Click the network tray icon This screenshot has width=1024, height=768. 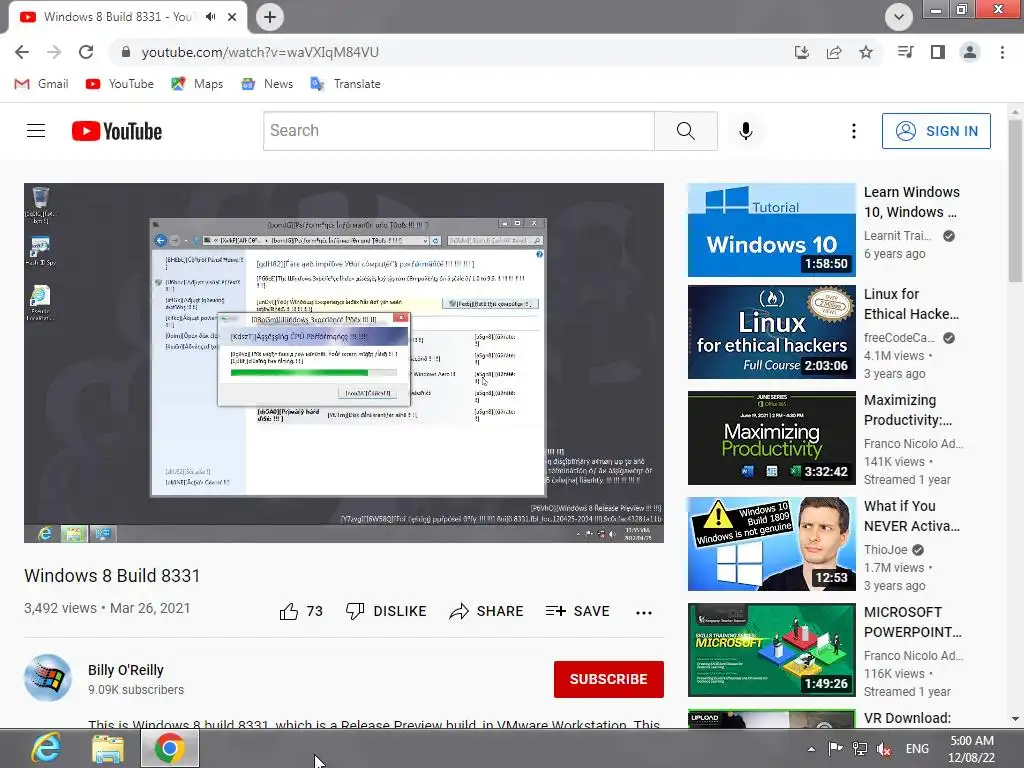[x=859, y=749]
